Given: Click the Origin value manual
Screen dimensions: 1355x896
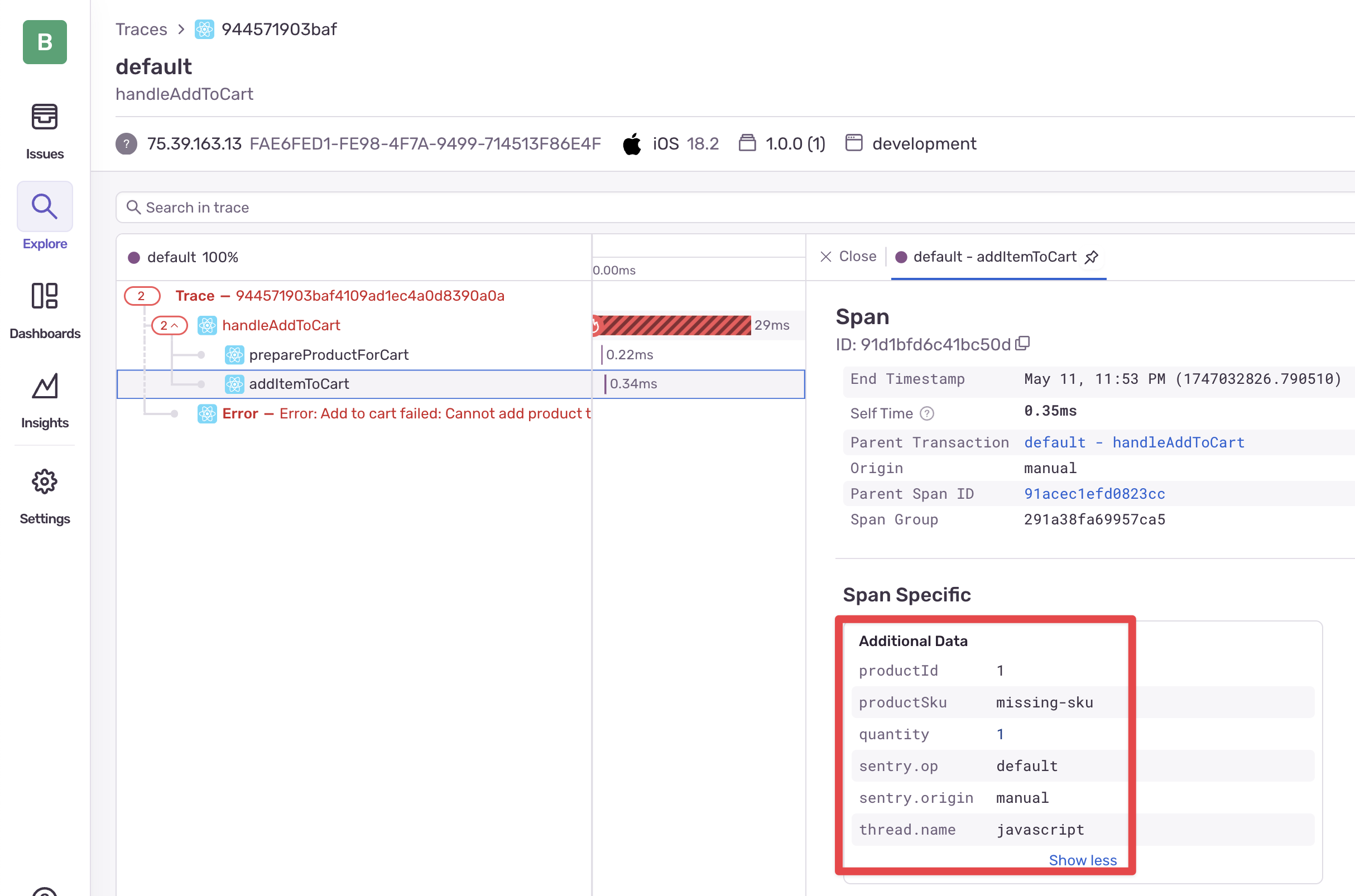Looking at the screenshot, I should [x=1050, y=468].
